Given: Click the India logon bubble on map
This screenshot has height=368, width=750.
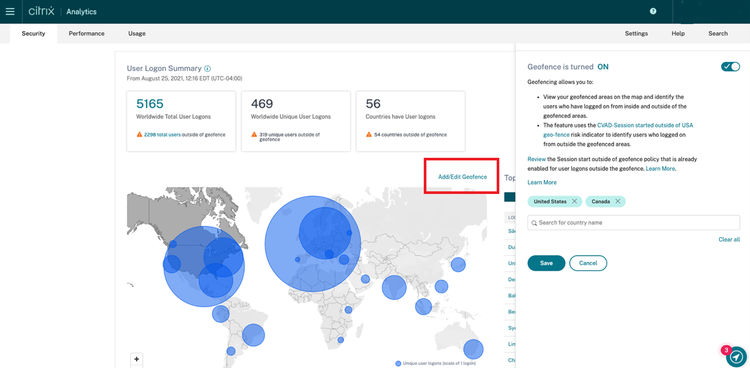Looking at the screenshot, I should tap(394, 288).
